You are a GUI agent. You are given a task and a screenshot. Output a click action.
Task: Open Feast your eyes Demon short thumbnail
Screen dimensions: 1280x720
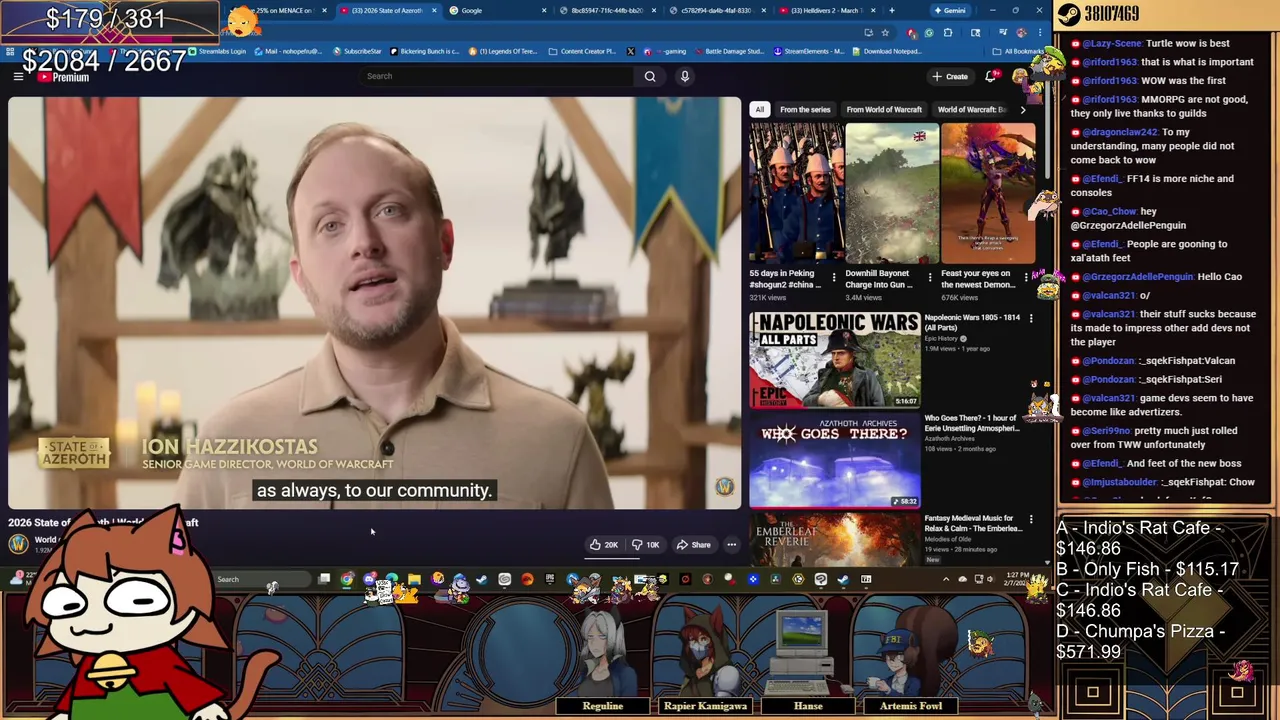pyautogui.click(x=988, y=193)
